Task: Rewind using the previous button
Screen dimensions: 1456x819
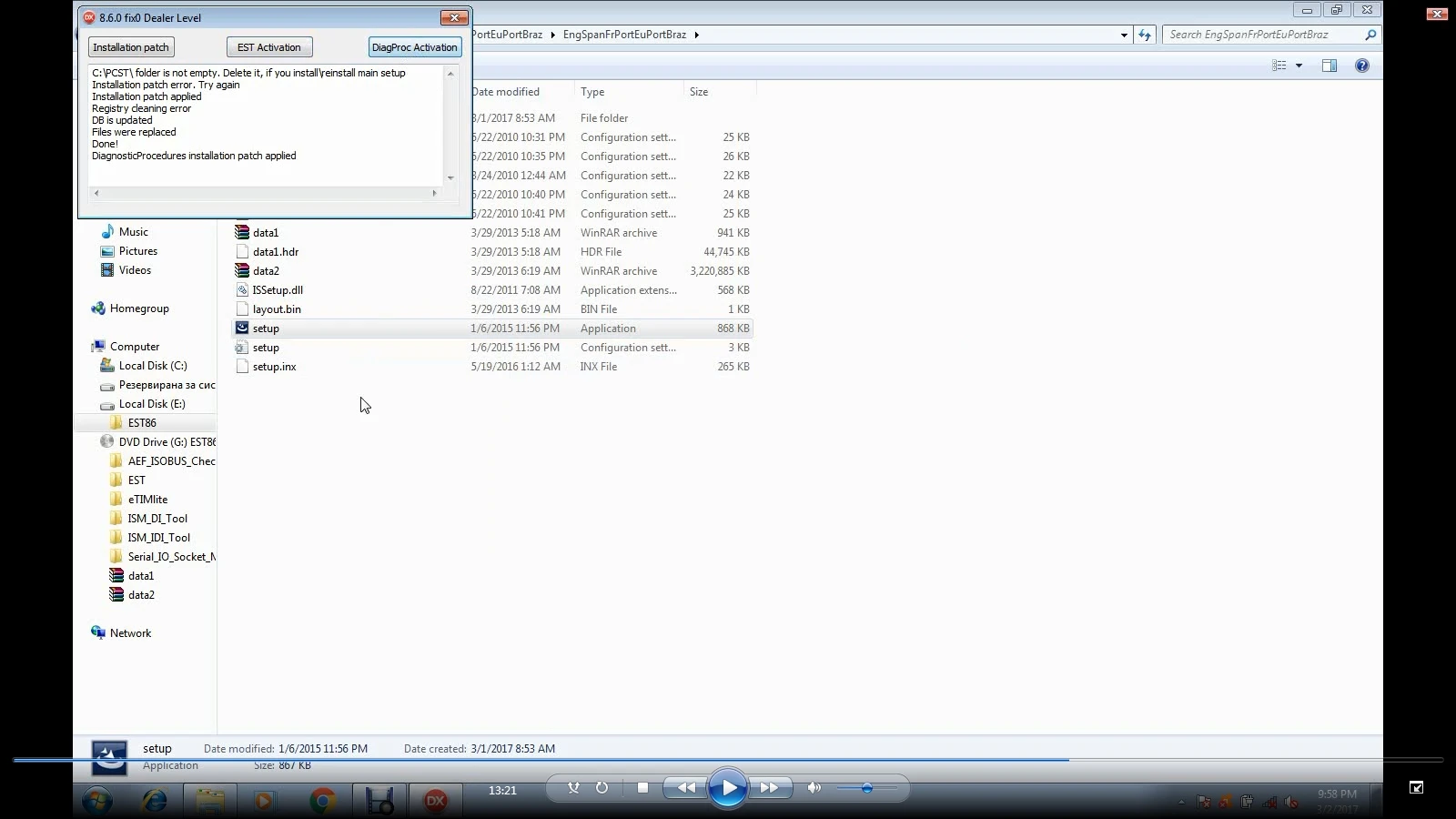Action: [686, 788]
